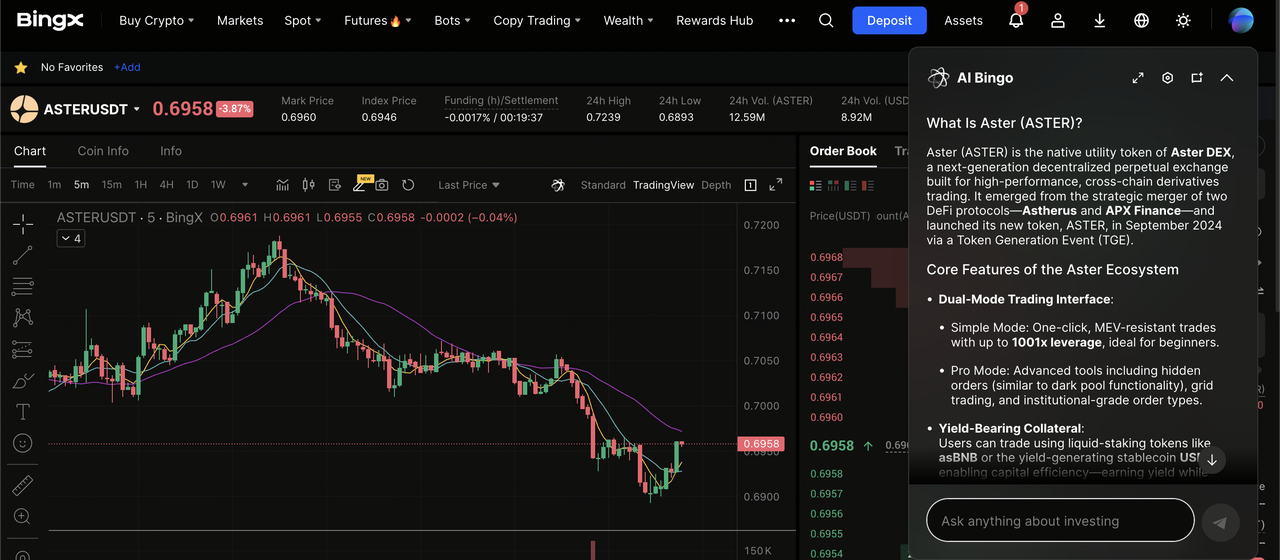The height and width of the screenshot is (560, 1280).
Task: Open the Last Price dropdown
Action: click(468, 185)
